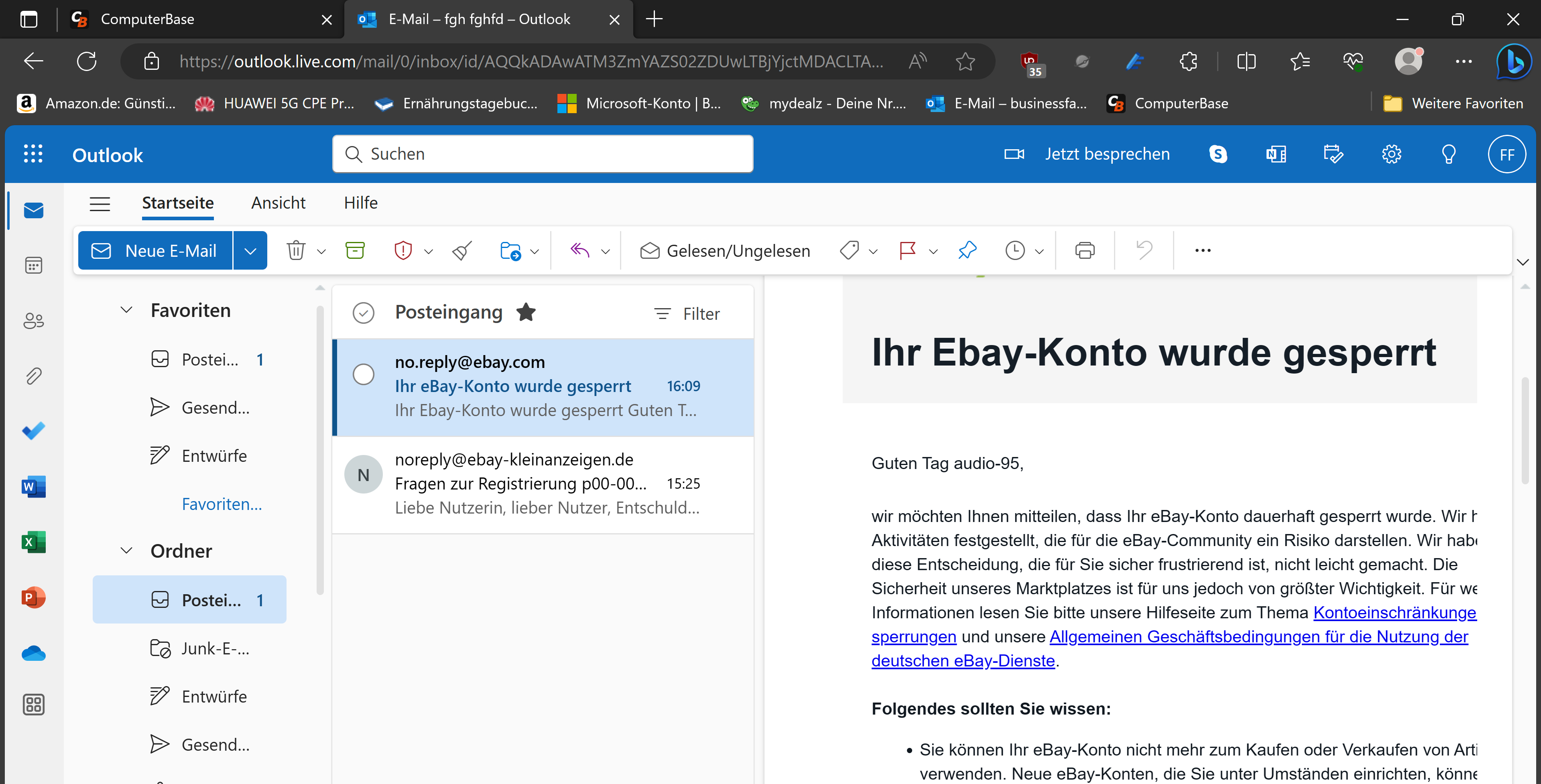This screenshot has width=1541, height=784.
Task: Pin the selected eBay email
Action: [967, 251]
